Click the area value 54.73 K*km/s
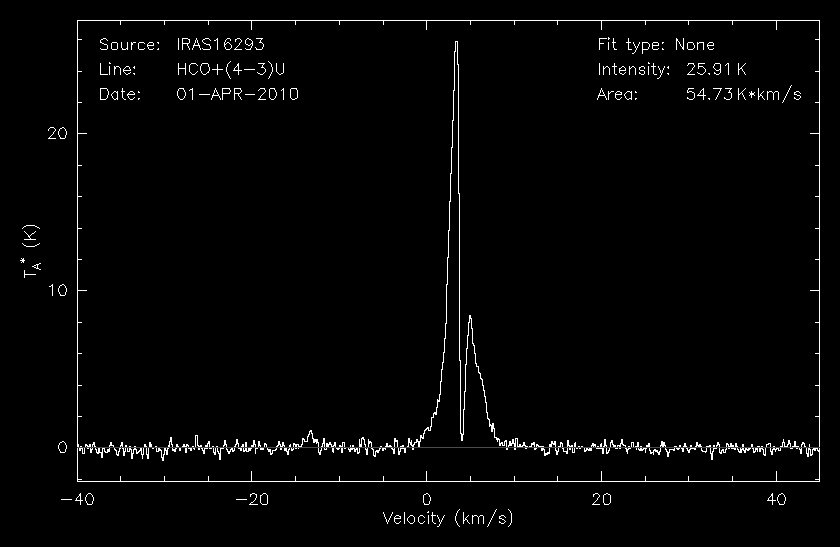This screenshot has height=547, width=840. point(744,94)
